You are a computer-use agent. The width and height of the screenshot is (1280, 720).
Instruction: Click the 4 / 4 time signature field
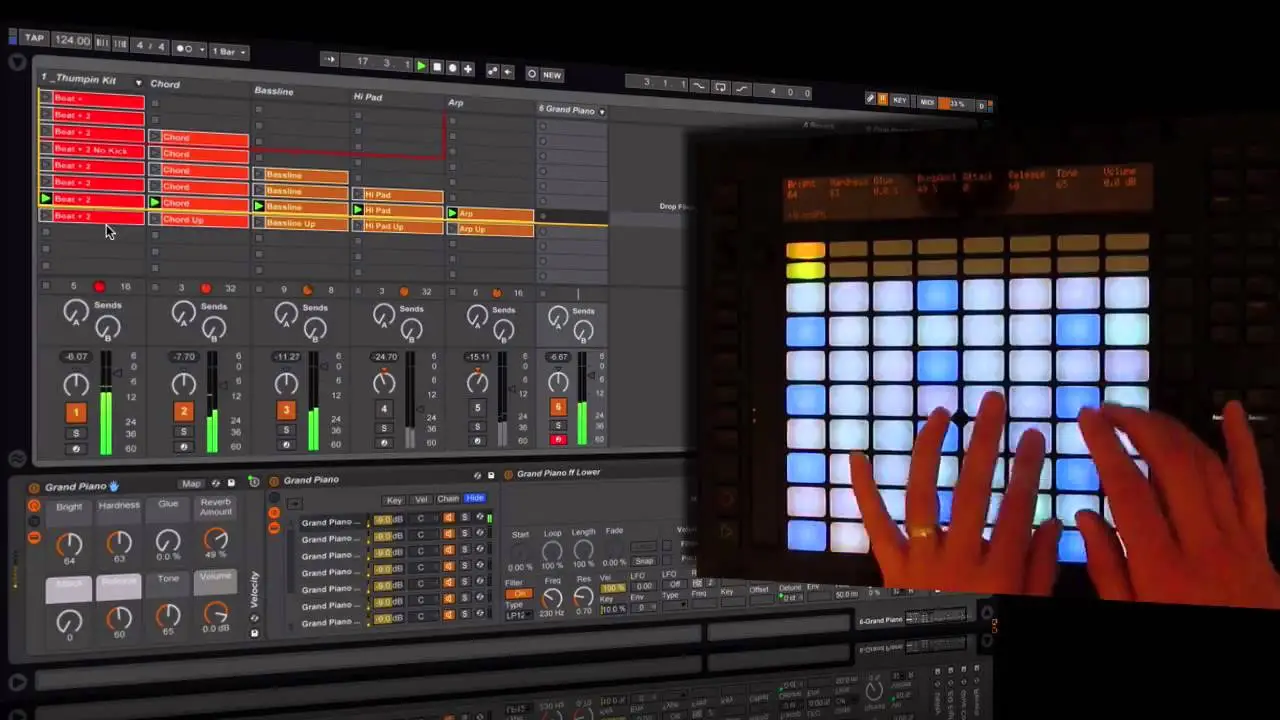pyautogui.click(x=150, y=46)
